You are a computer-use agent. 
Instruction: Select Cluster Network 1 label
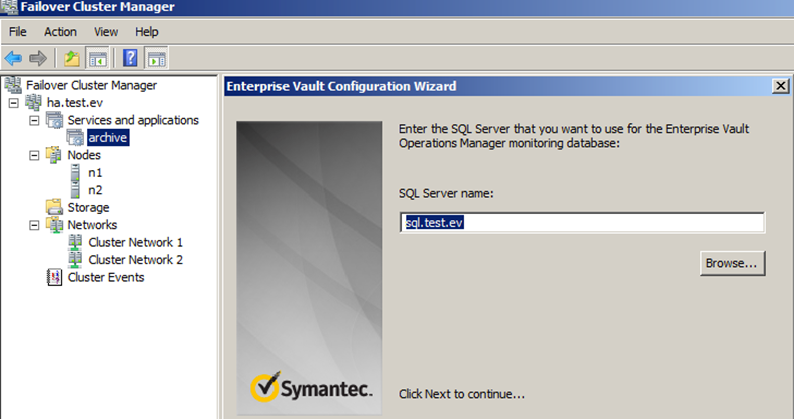coord(136,242)
